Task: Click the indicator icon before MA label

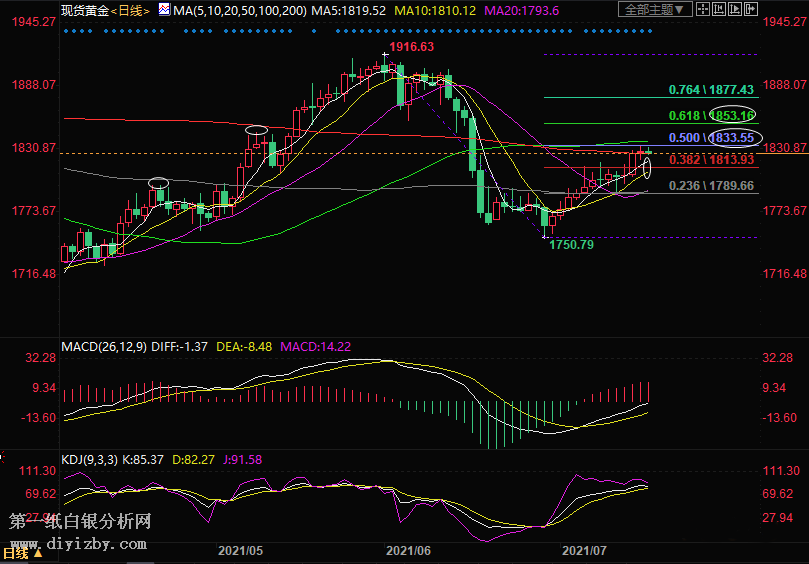Action: click(x=163, y=10)
